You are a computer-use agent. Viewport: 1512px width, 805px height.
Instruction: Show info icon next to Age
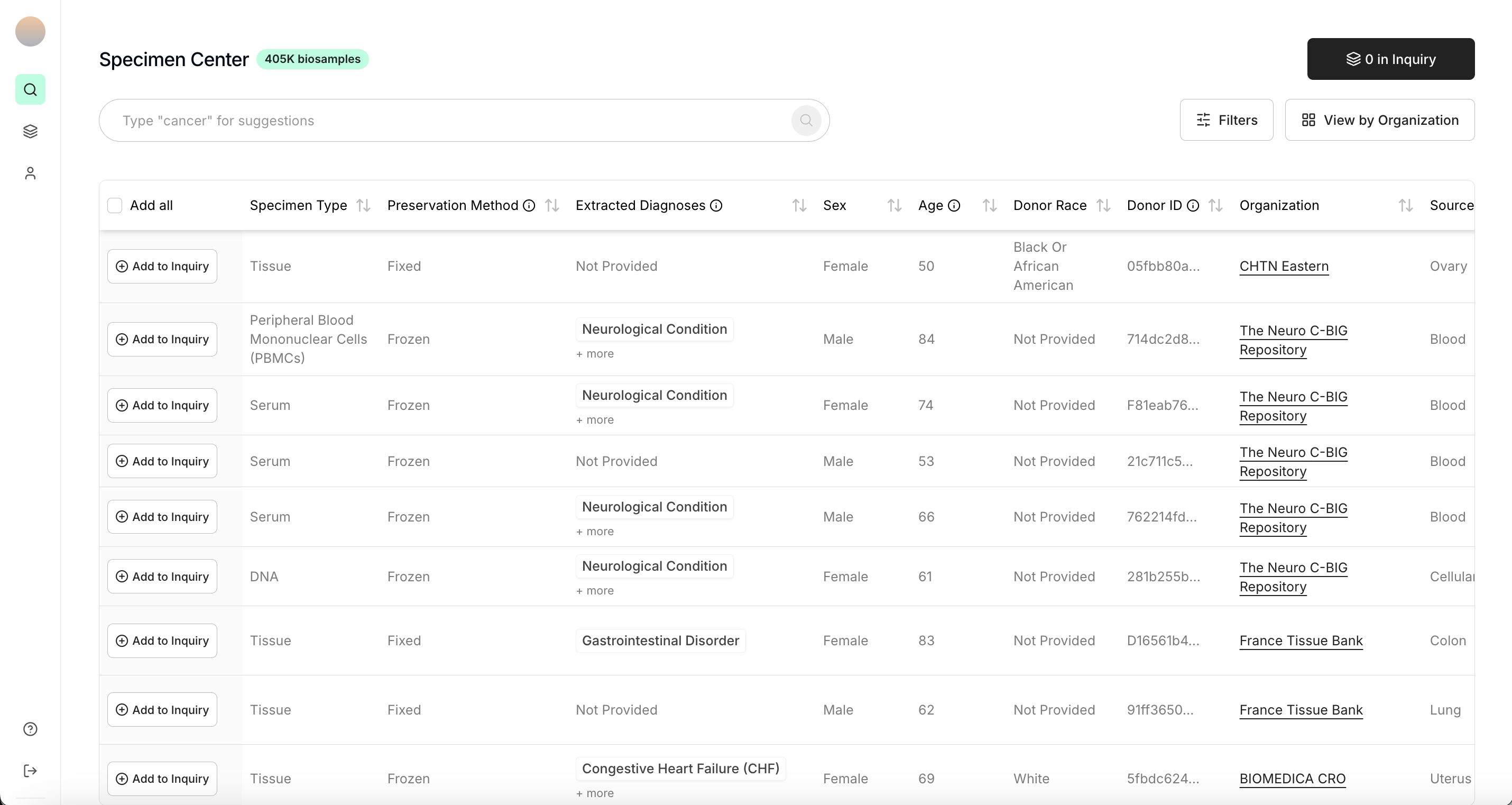(x=954, y=206)
